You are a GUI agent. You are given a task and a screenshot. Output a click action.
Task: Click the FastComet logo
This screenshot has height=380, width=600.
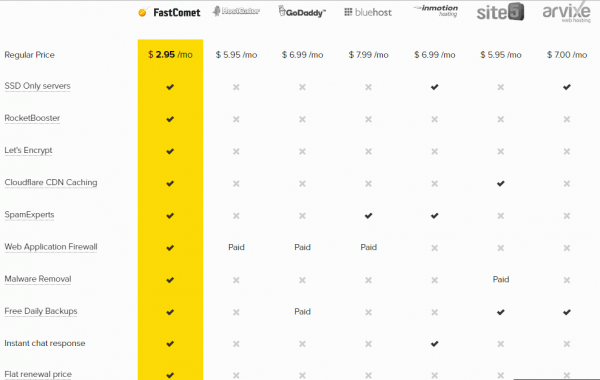[x=169, y=12]
